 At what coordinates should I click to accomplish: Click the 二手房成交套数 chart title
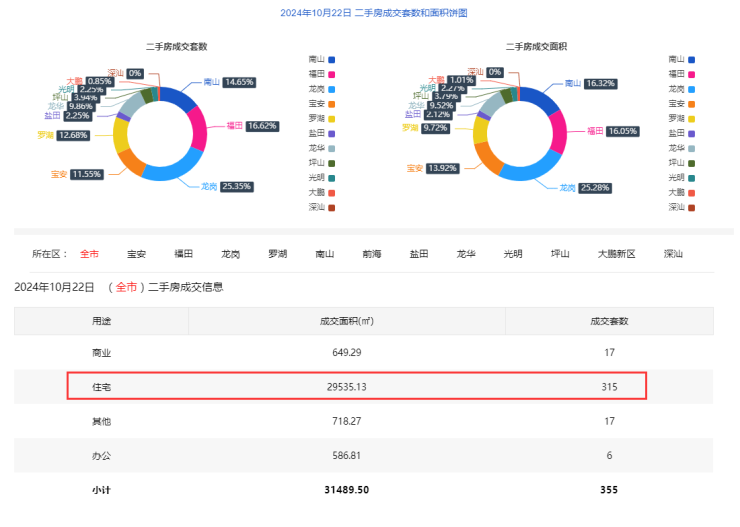click(x=177, y=47)
